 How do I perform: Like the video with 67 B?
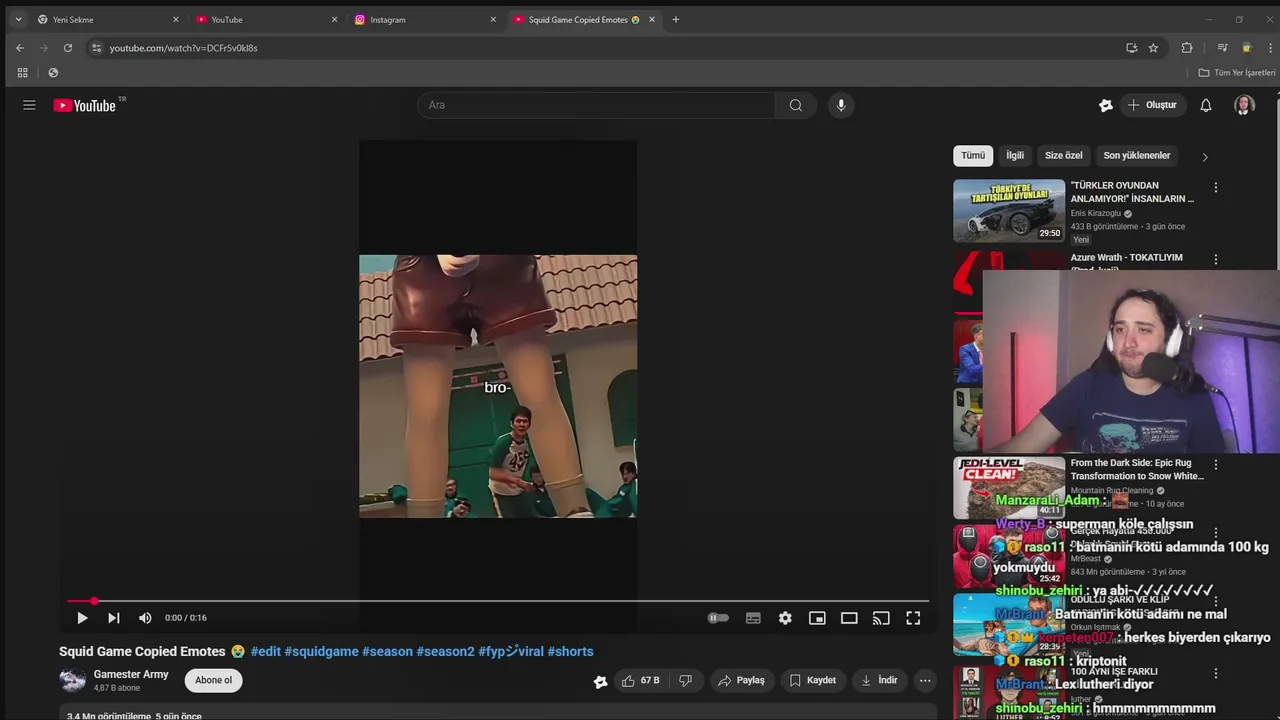click(640, 680)
